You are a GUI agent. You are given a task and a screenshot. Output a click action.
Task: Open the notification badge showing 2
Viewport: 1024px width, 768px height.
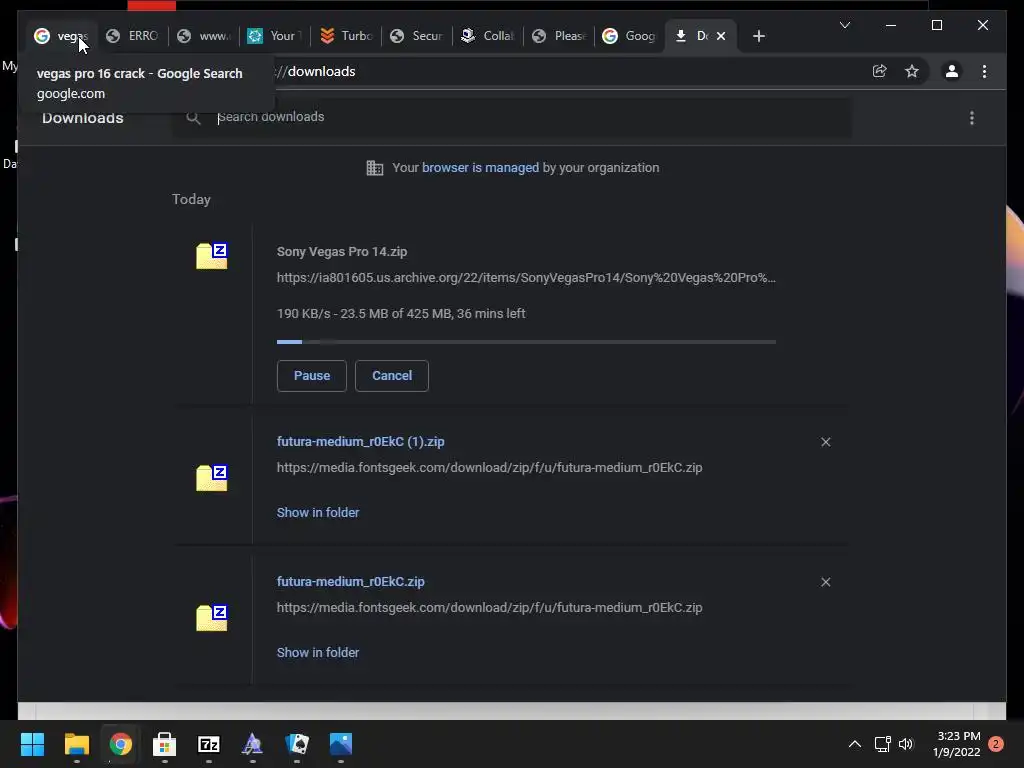pos(996,744)
